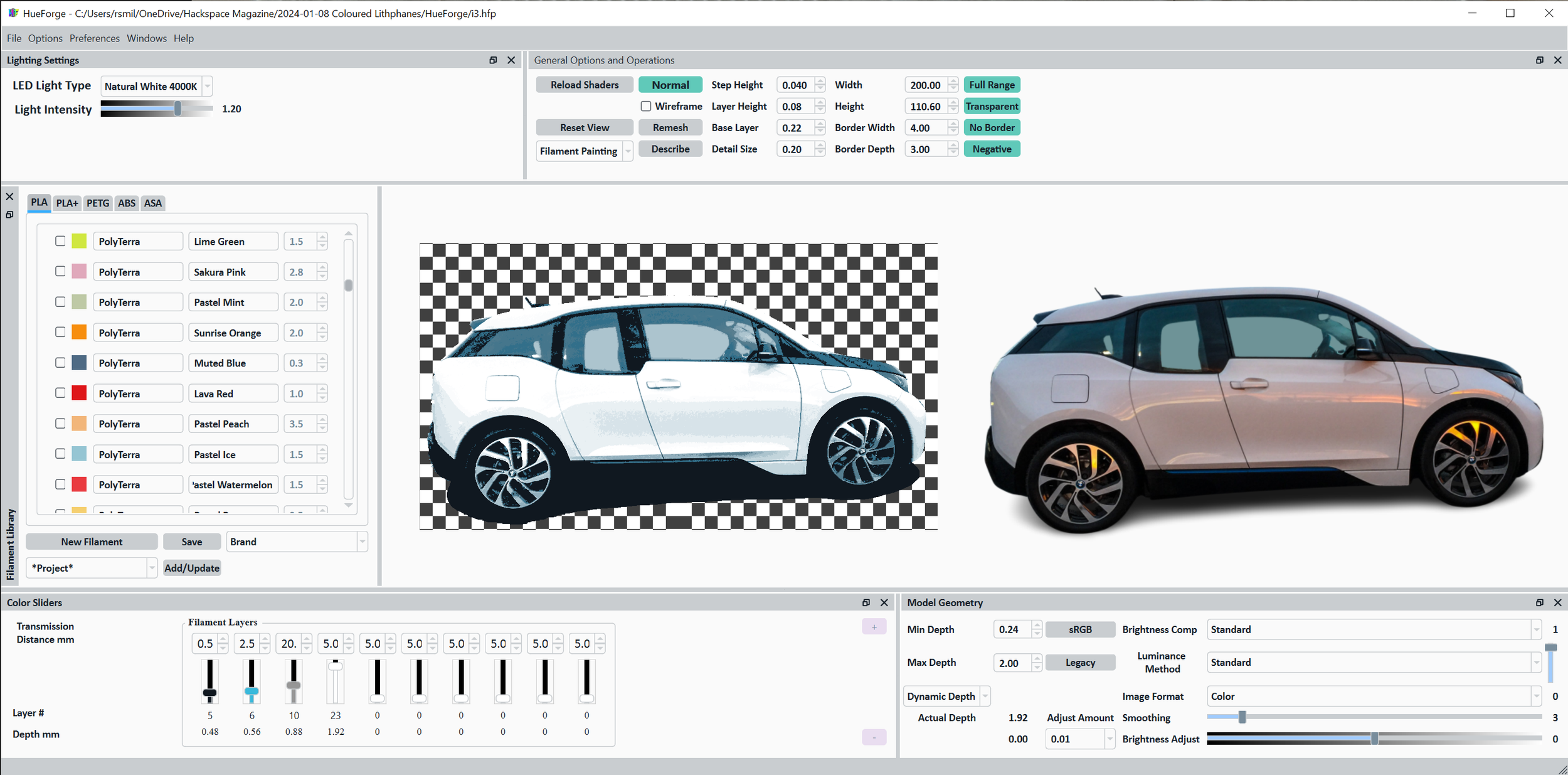Open the Preferences menu

(x=94, y=38)
